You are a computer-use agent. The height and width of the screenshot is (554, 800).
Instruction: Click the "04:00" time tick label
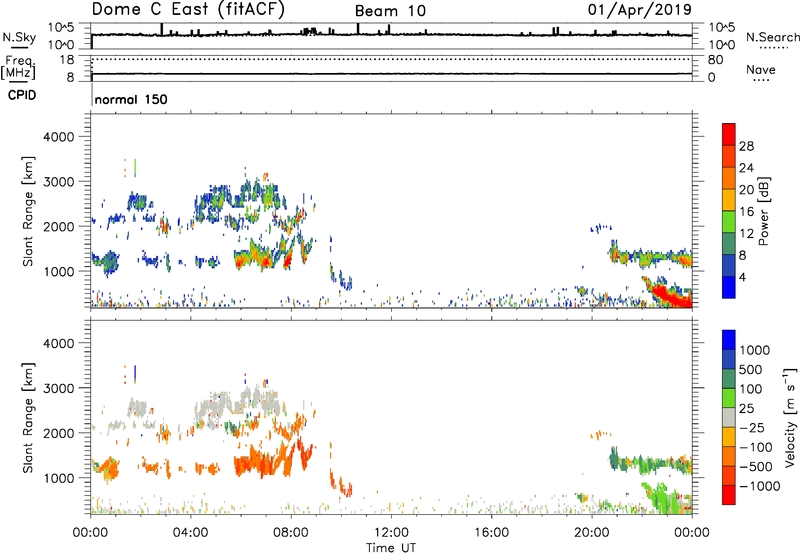click(190, 533)
